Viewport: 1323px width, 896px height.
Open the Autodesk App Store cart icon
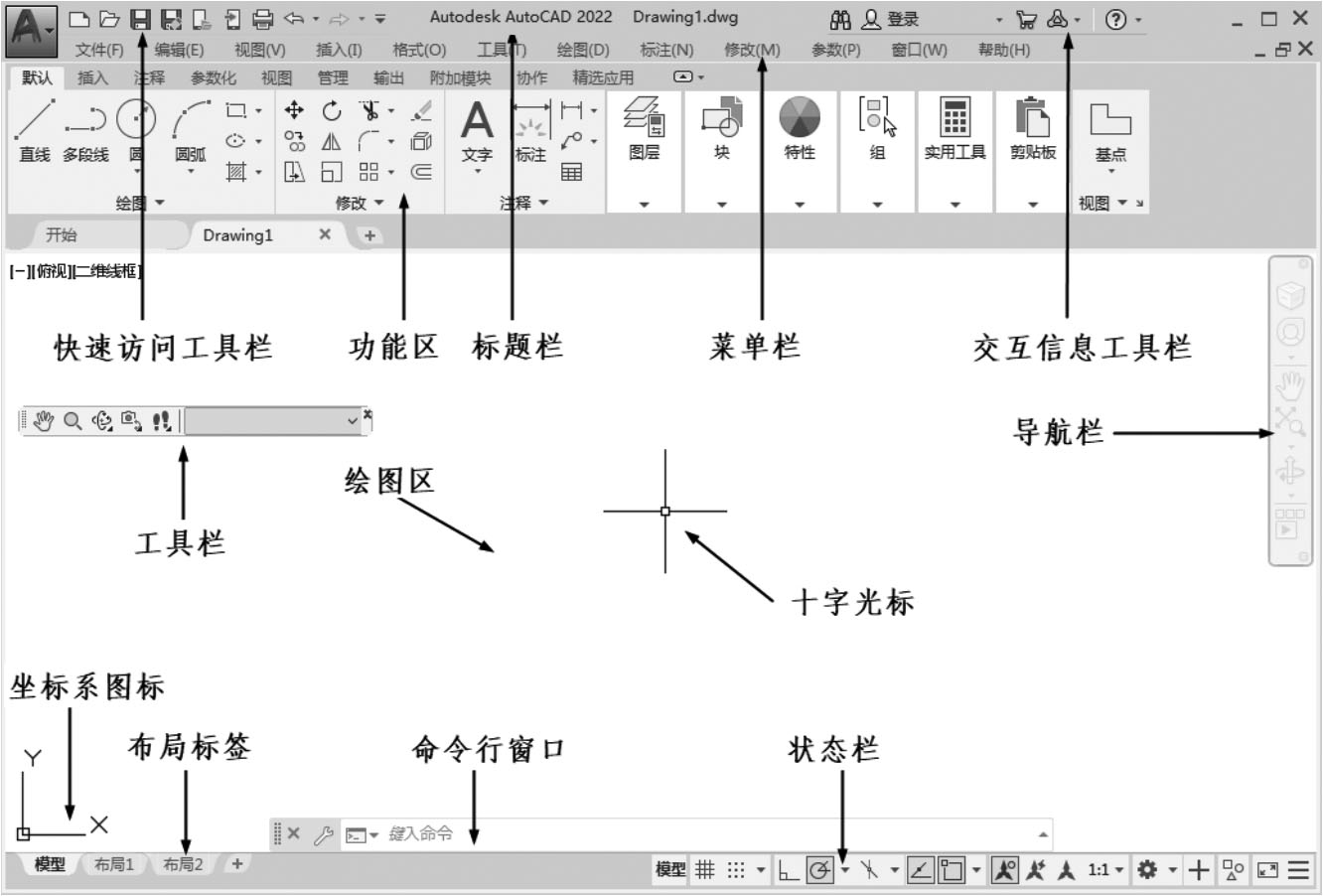[x=1026, y=19]
